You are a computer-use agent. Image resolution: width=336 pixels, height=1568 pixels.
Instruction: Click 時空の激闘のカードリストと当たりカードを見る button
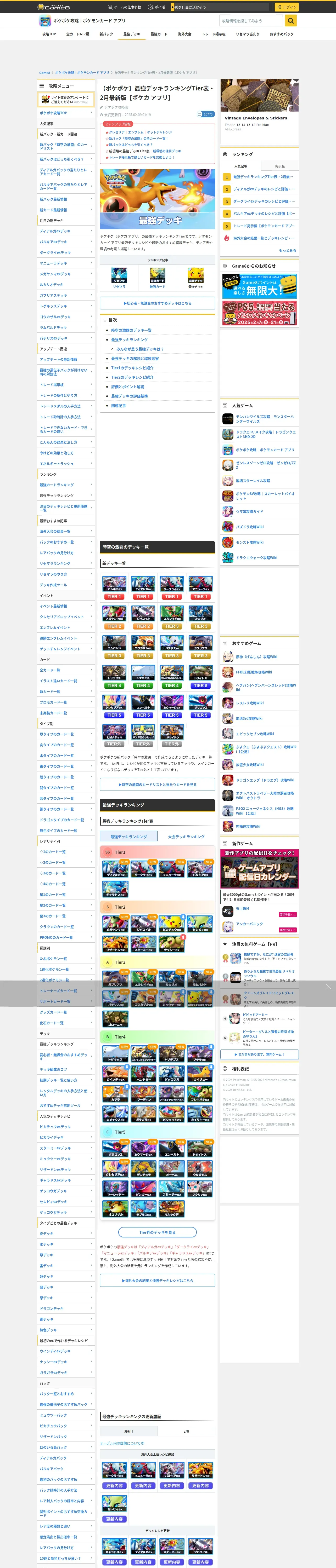coord(157,785)
